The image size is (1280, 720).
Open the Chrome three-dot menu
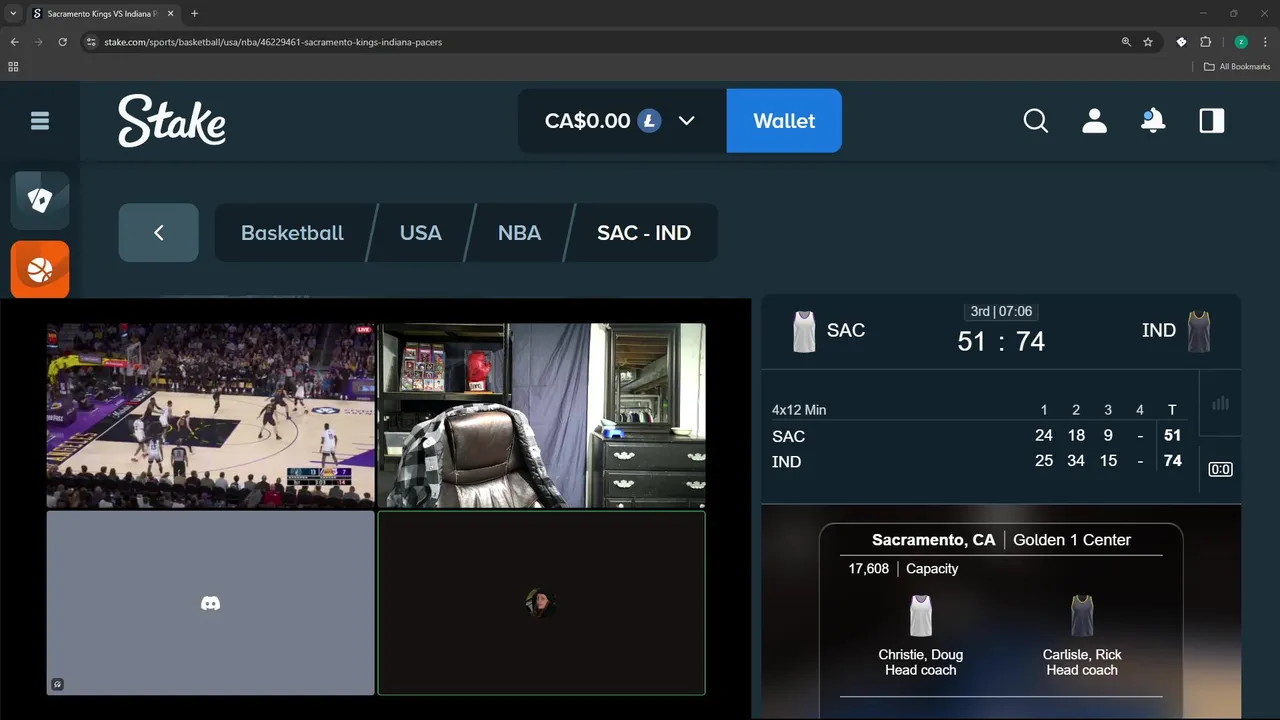tap(1265, 42)
